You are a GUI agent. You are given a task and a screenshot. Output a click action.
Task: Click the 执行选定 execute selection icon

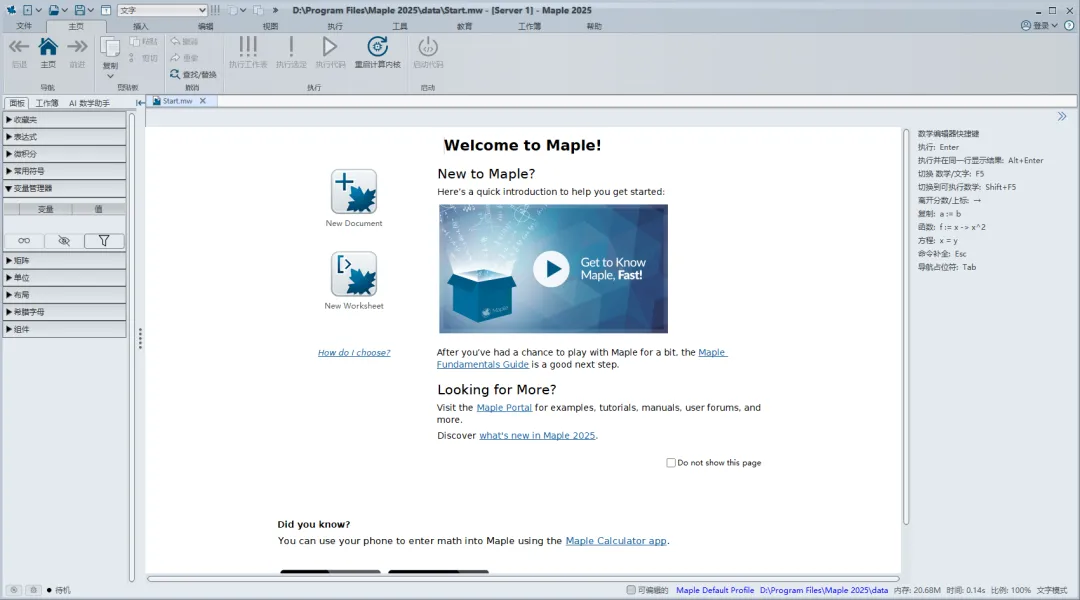tap(291, 47)
